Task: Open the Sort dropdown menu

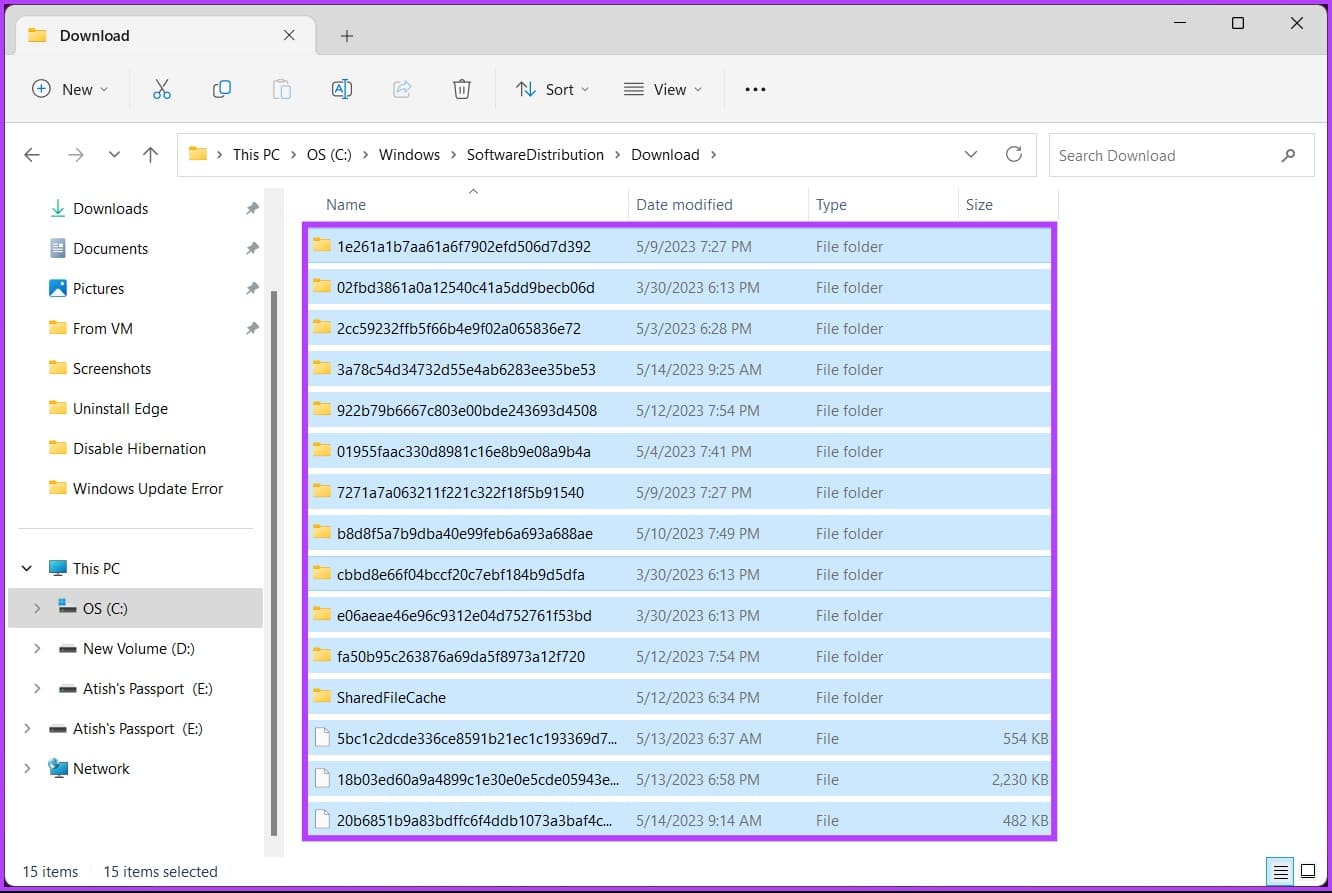Action: click(552, 89)
